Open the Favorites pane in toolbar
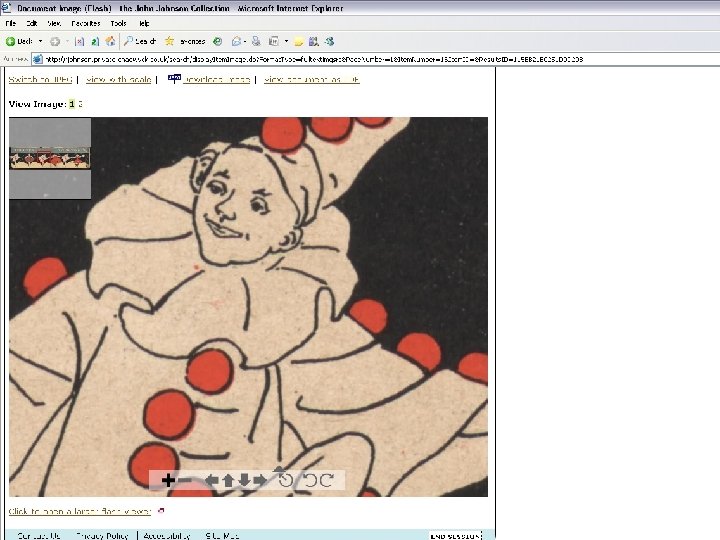This screenshot has height=540, width=720. tap(185, 41)
